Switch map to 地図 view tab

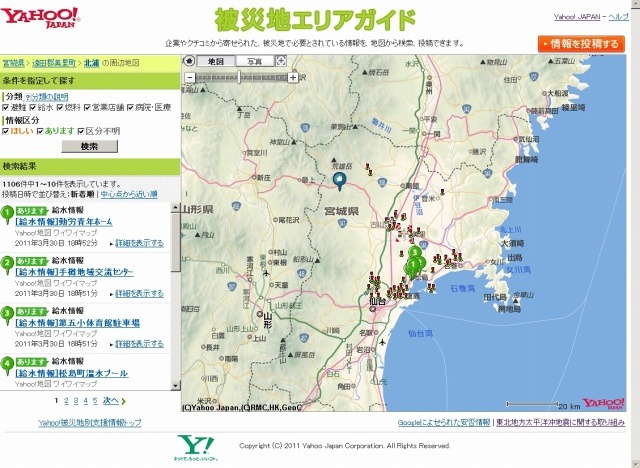pos(216,61)
